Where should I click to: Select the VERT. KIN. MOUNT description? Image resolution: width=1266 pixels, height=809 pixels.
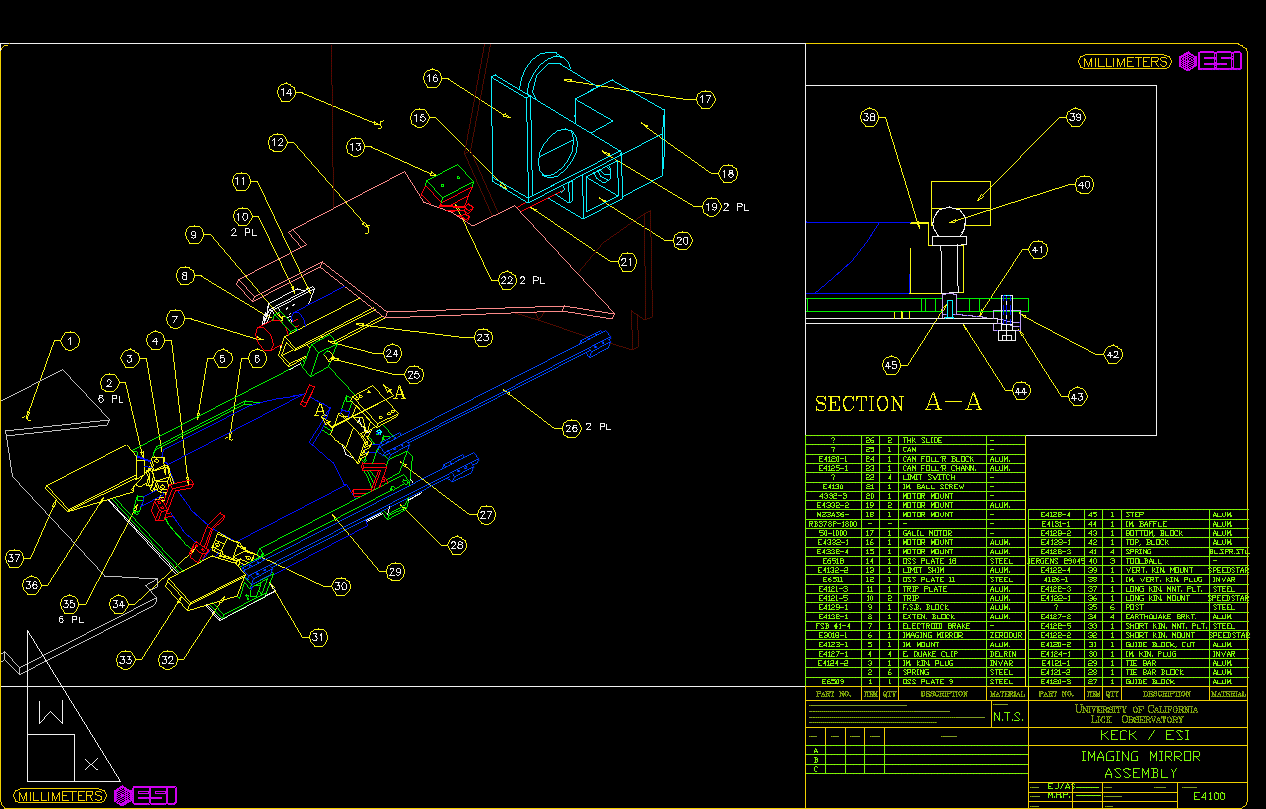(x=1159, y=570)
